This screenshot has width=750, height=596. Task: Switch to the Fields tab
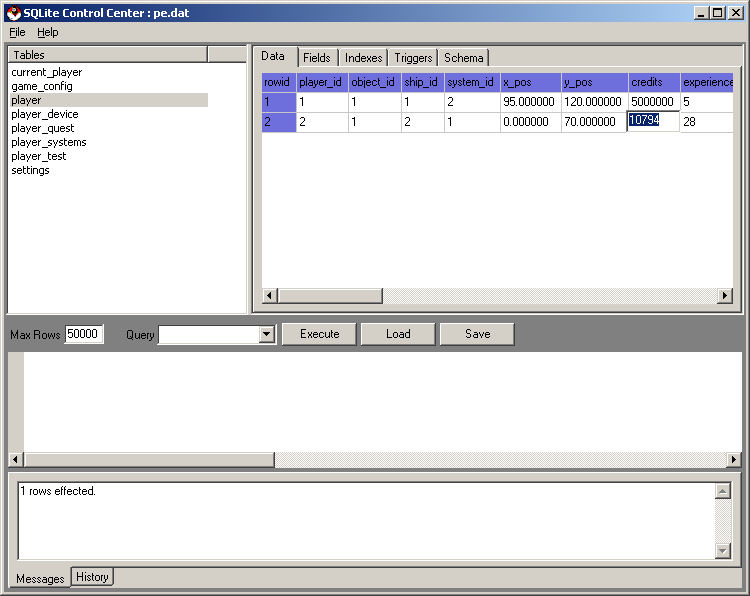click(x=316, y=58)
